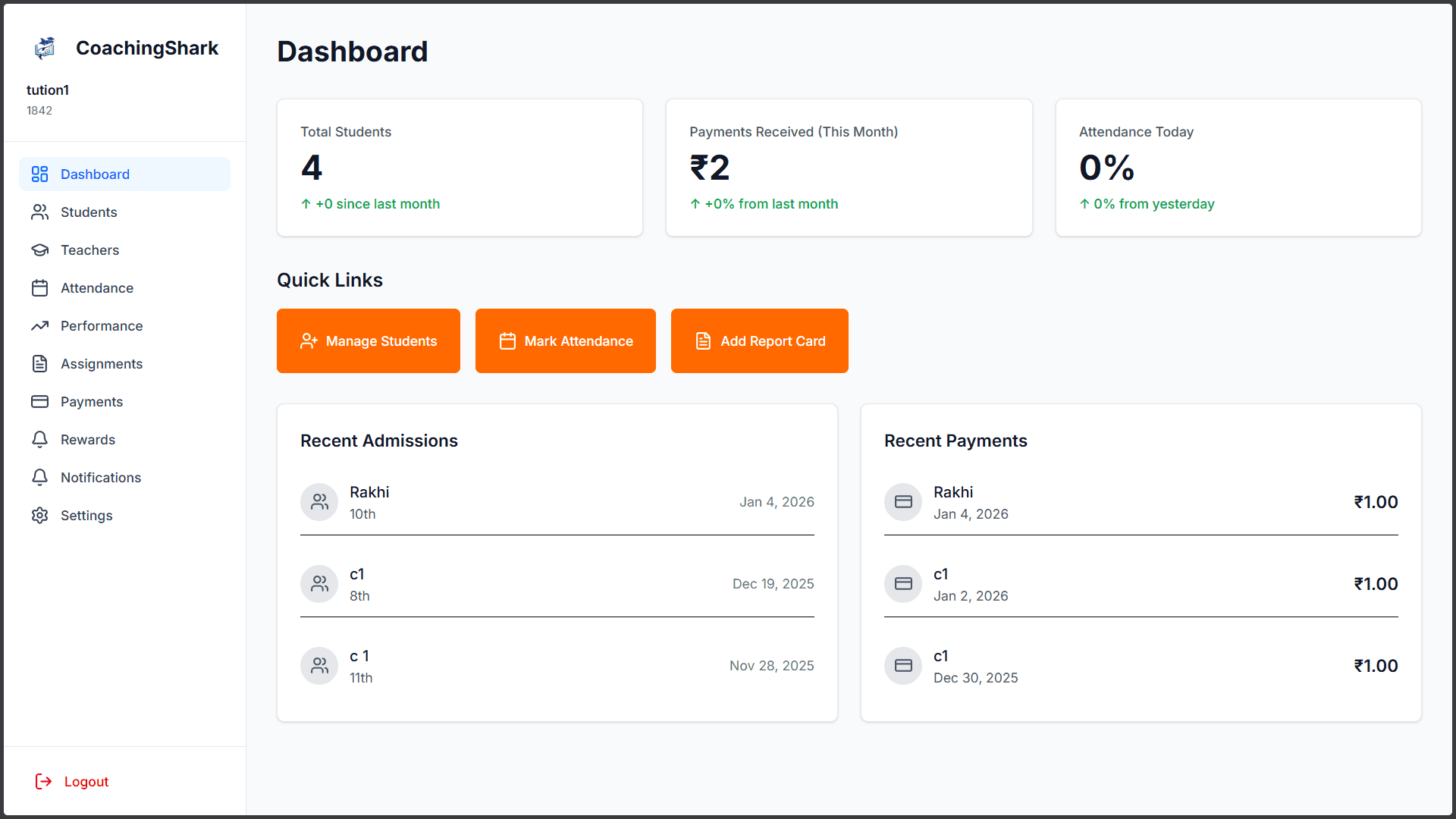
Task: Open the Notifications menu item
Action: tap(100, 478)
